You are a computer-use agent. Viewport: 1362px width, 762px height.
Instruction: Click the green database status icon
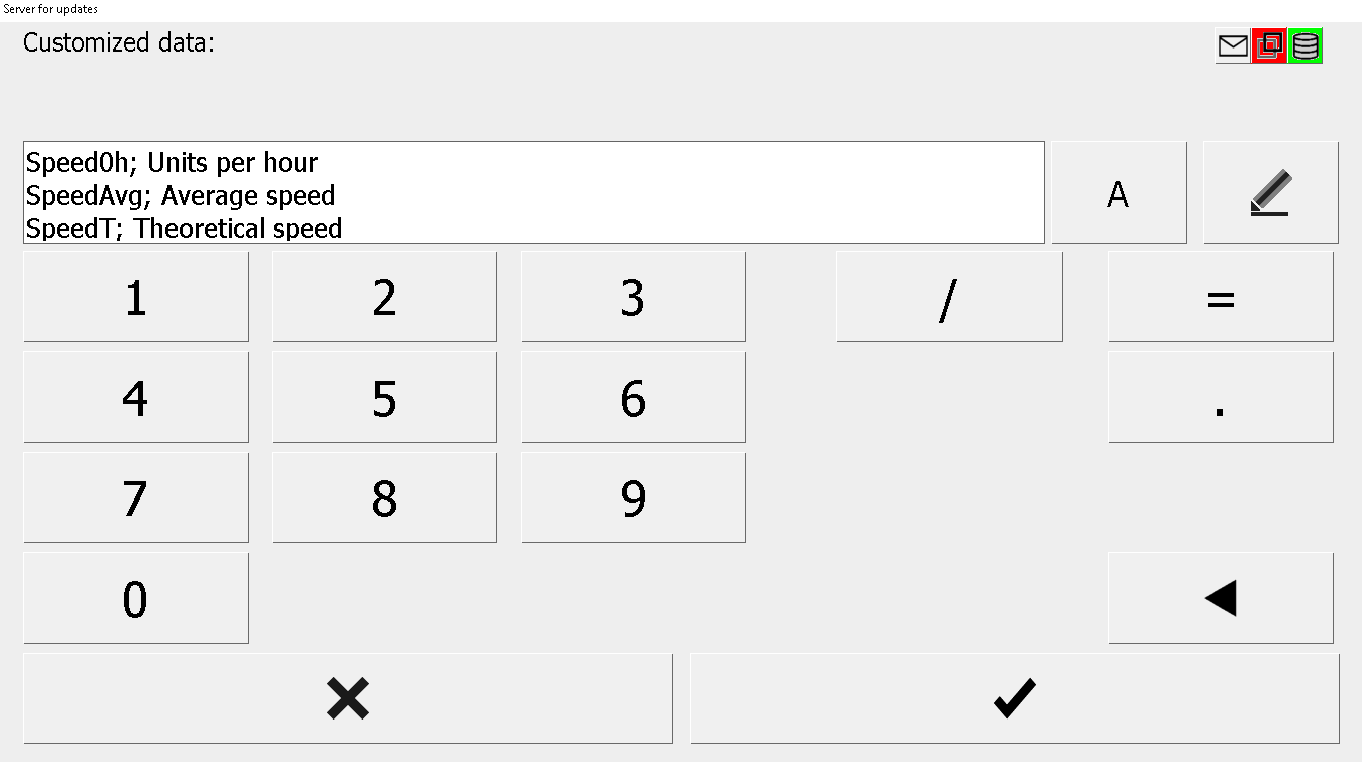(1306, 46)
